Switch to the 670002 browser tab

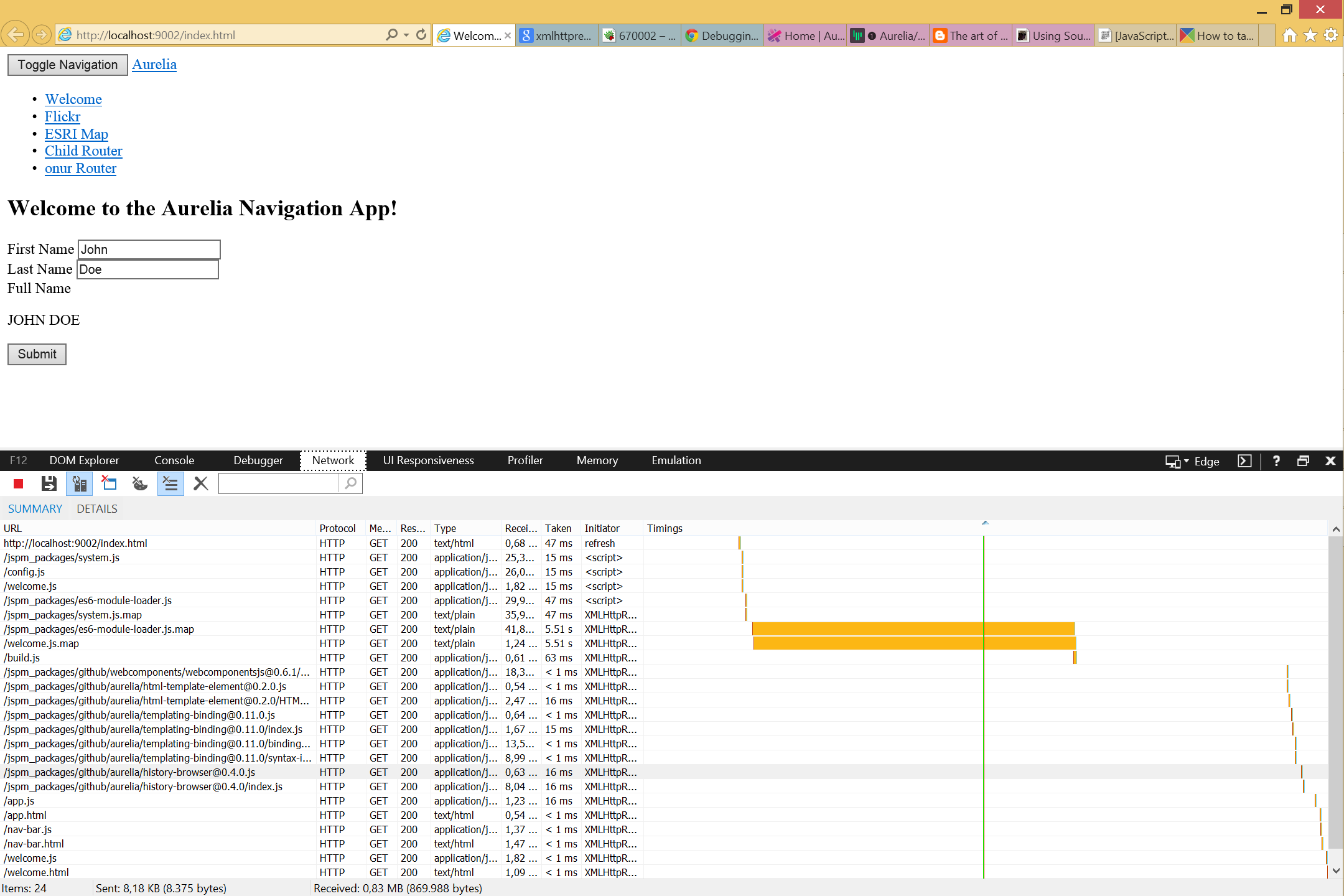[640, 35]
